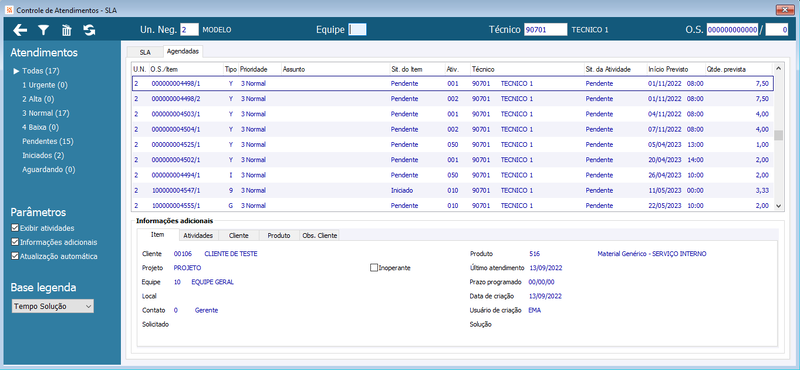The image size is (800, 370).
Task: Click the 3,33 quantity value
Action: (762, 190)
